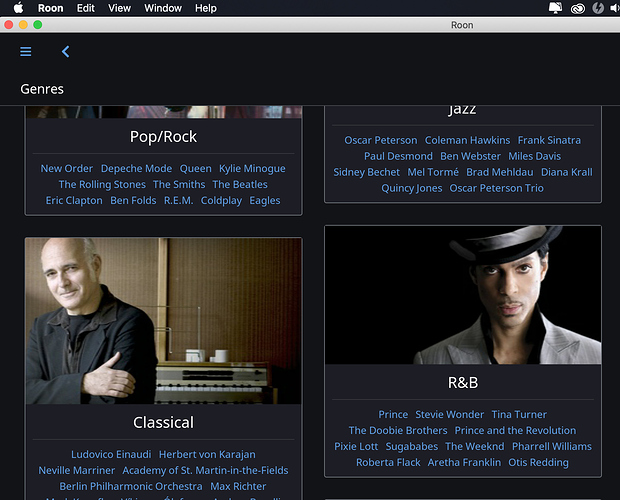This screenshot has width=620, height=500.
Task: Open the hamburger navigation menu
Action: tap(26, 51)
